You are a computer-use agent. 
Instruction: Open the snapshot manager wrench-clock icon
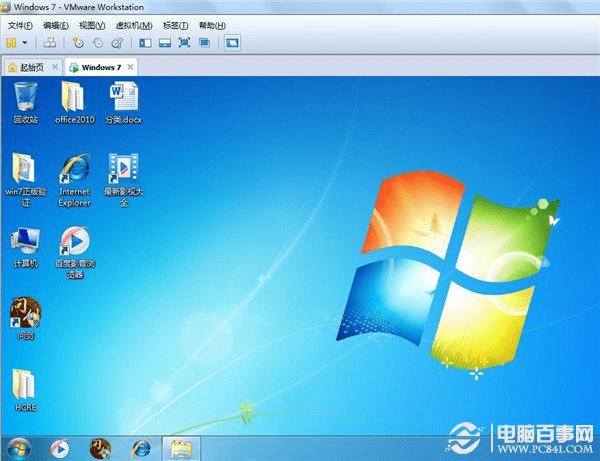[117, 42]
